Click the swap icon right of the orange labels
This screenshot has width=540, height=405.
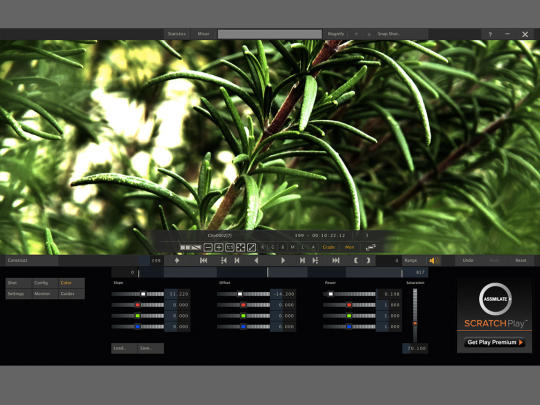pyautogui.click(x=371, y=247)
